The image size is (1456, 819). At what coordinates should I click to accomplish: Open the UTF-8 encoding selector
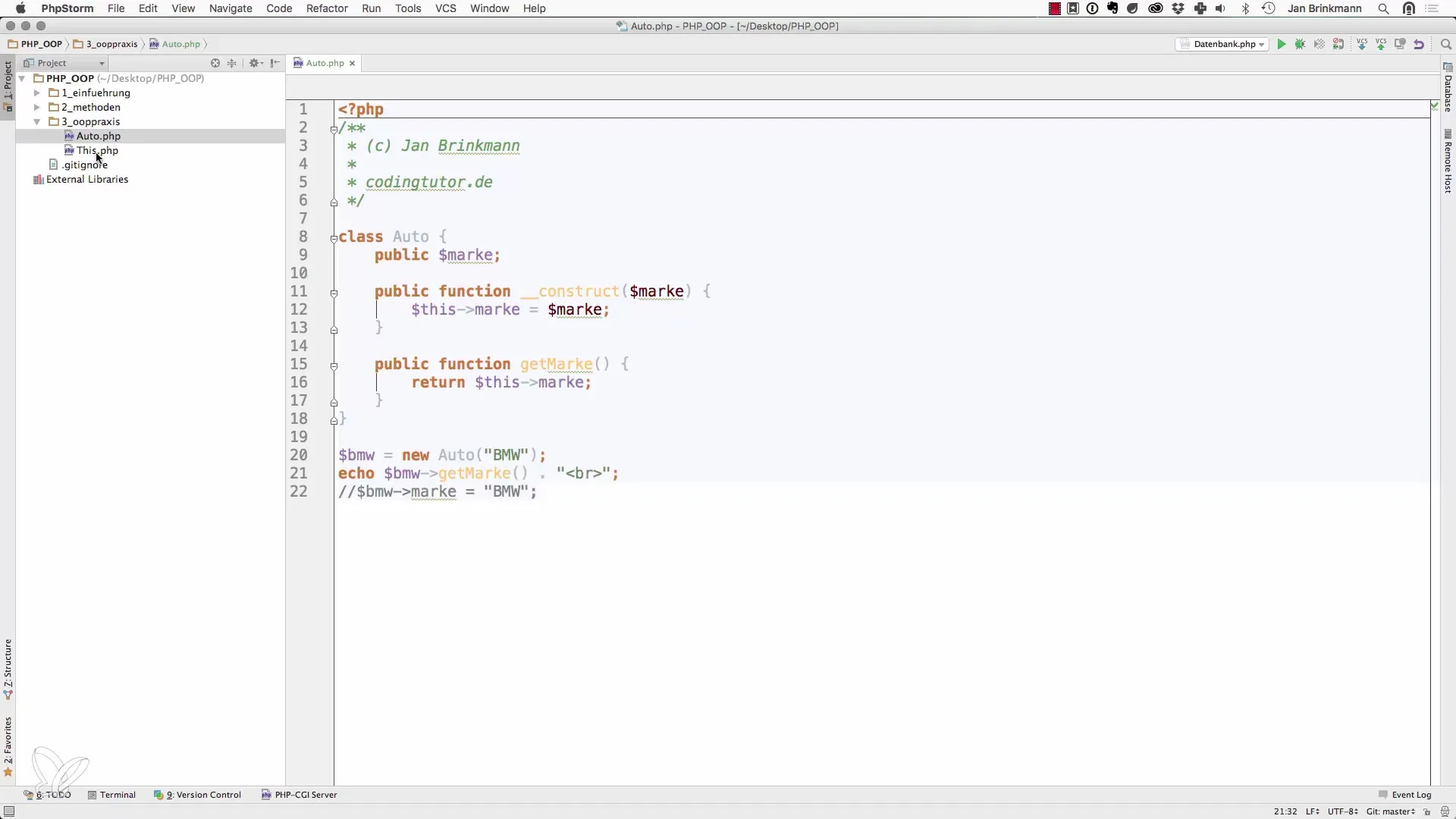(1342, 812)
